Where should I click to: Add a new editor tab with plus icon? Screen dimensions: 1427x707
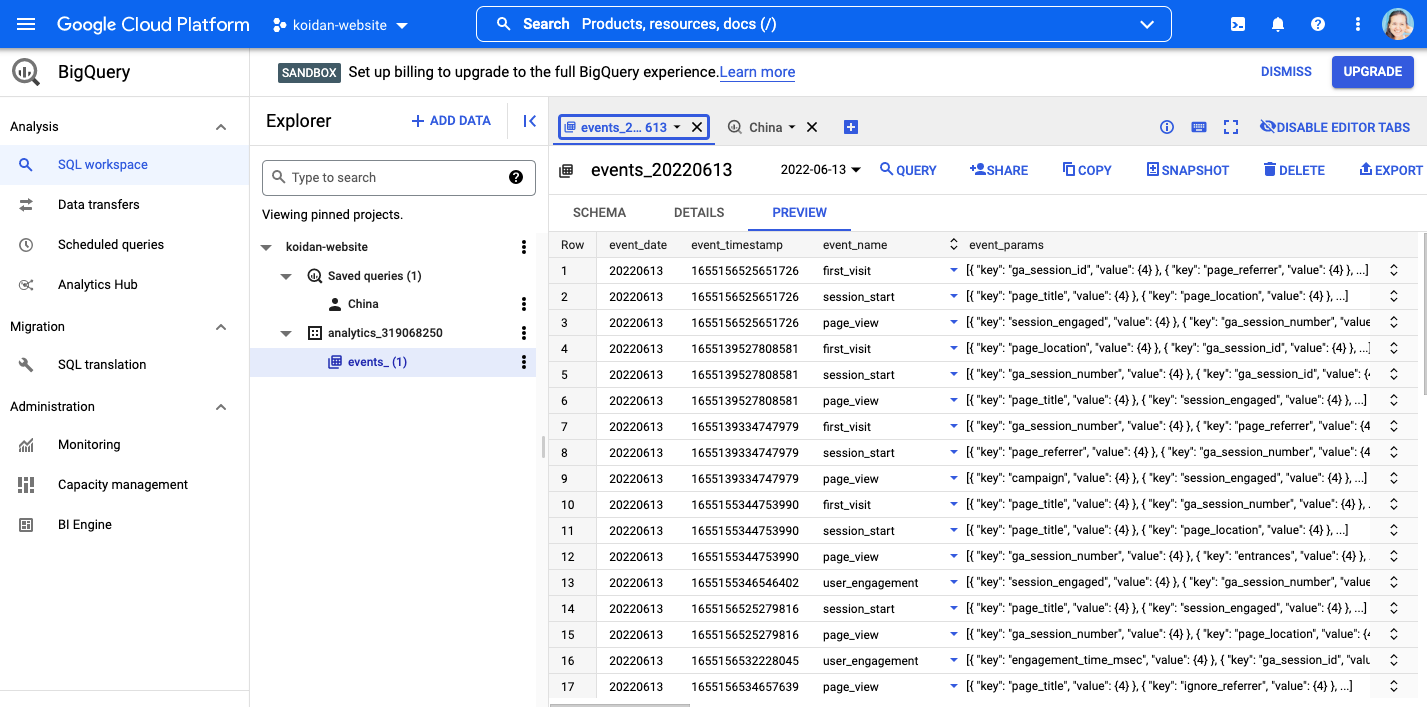click(851, 127)
